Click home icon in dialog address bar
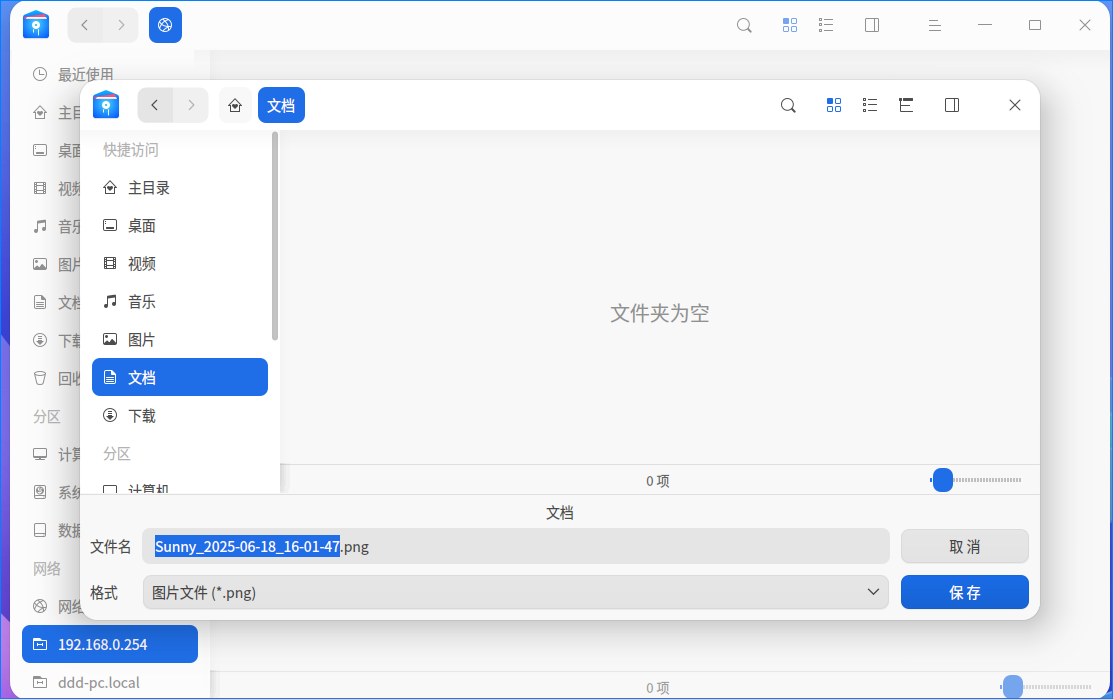The image size is (1113, 699). (235, 106)
